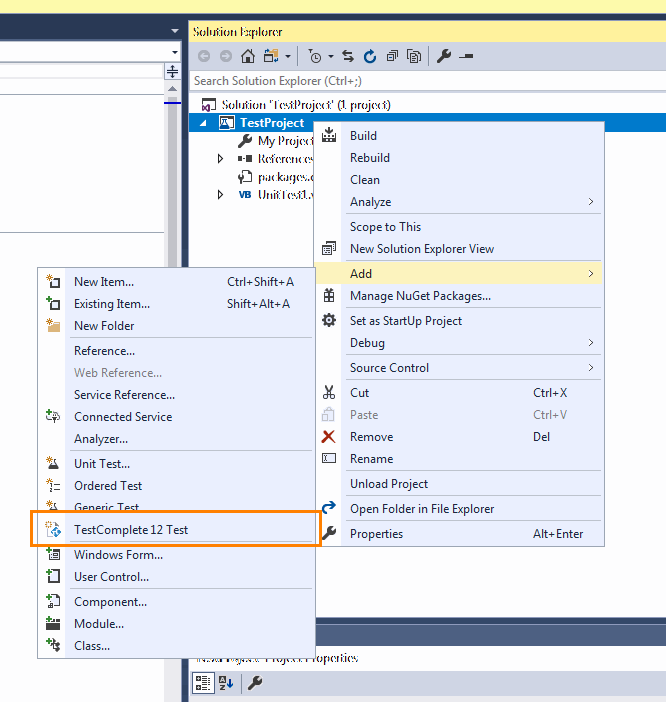The width and height of the screenshot is (666, 702).
Task: Sort properties alphabetically with the A-Z icon
Action: [226, 683]
